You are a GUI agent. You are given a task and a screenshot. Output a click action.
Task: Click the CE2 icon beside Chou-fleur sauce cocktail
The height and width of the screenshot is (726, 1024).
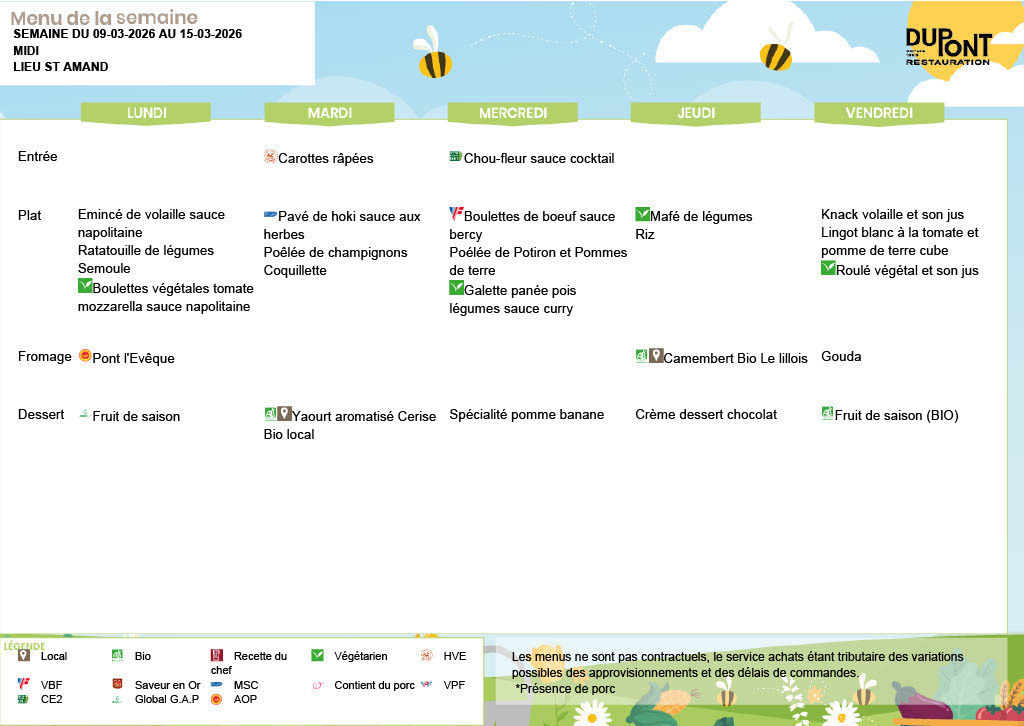[x=456, y=157]
